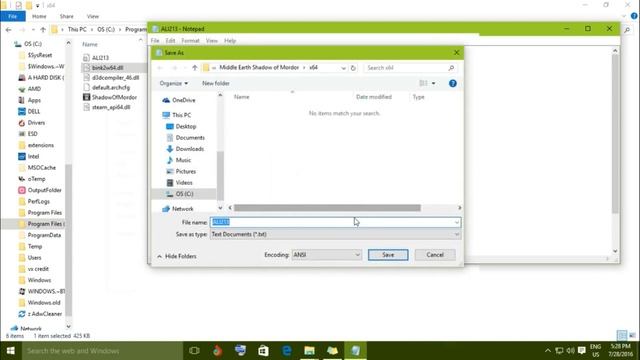Viewport: 640px width, 360px height.
Task: Open the Home tab in File Explorer ribbon
Action: coord(39,16)
